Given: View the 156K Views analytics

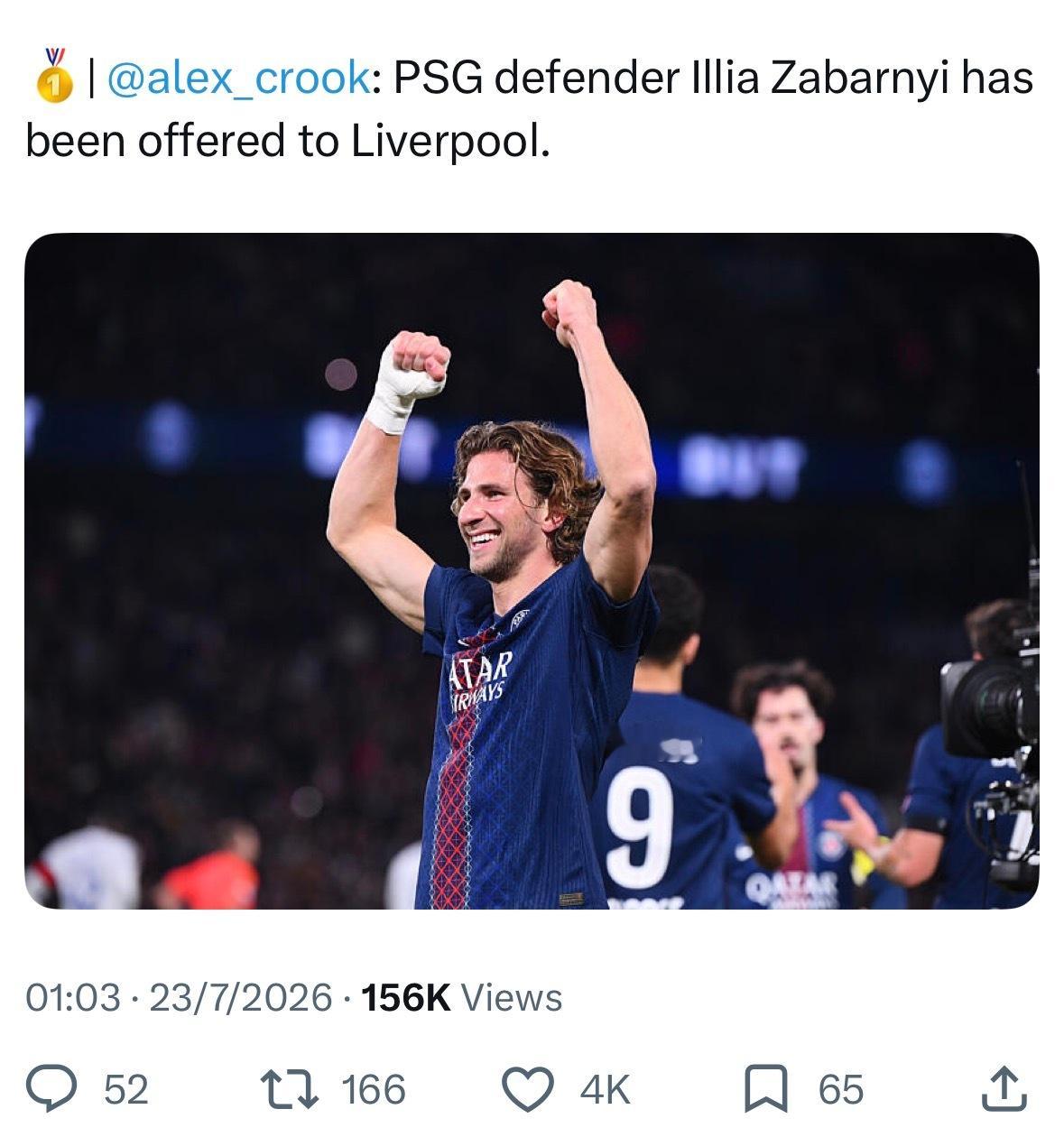Looking at the screenshot, I should [460, 997].
